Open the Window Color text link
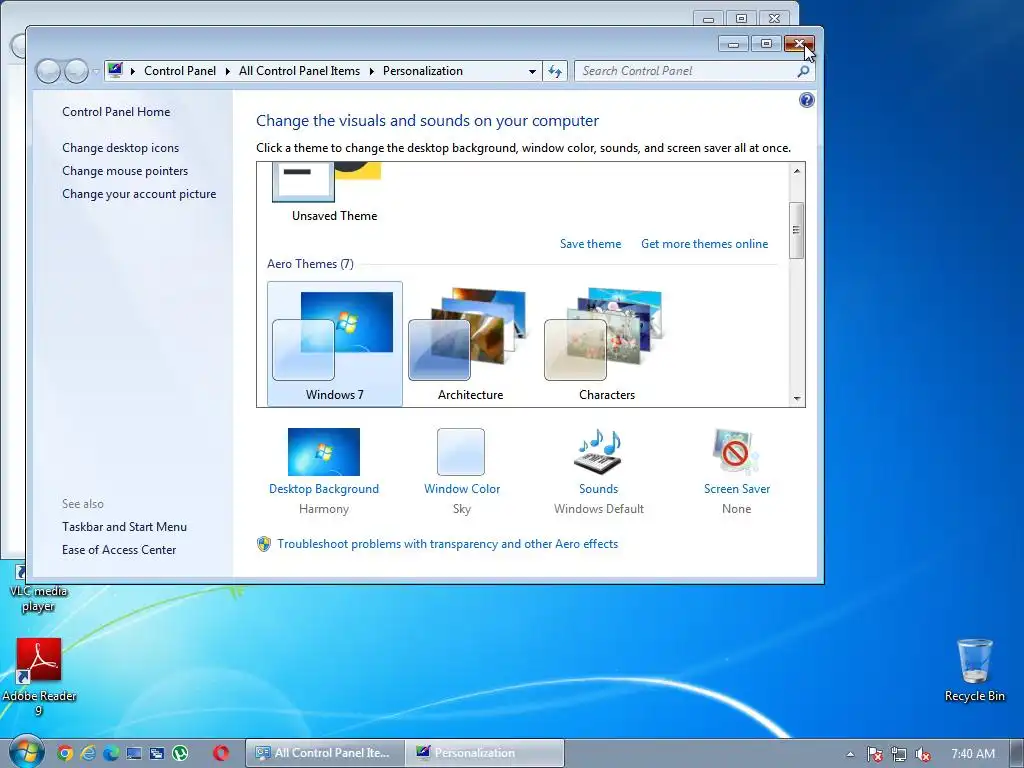This screenshot has width=1024, height=768. pos(462,488)
